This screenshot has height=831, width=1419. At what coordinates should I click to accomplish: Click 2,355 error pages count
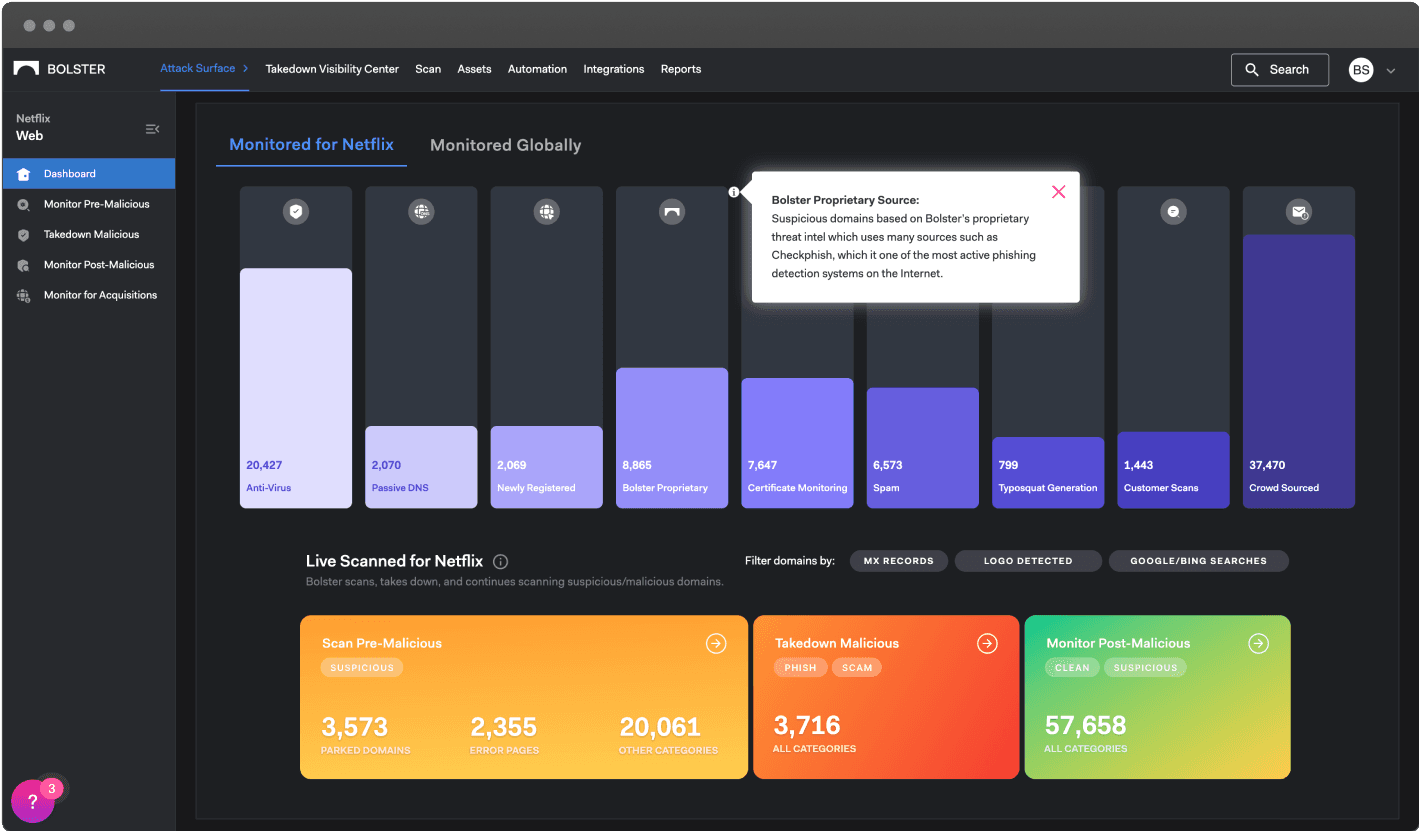[x=504, y=727]
